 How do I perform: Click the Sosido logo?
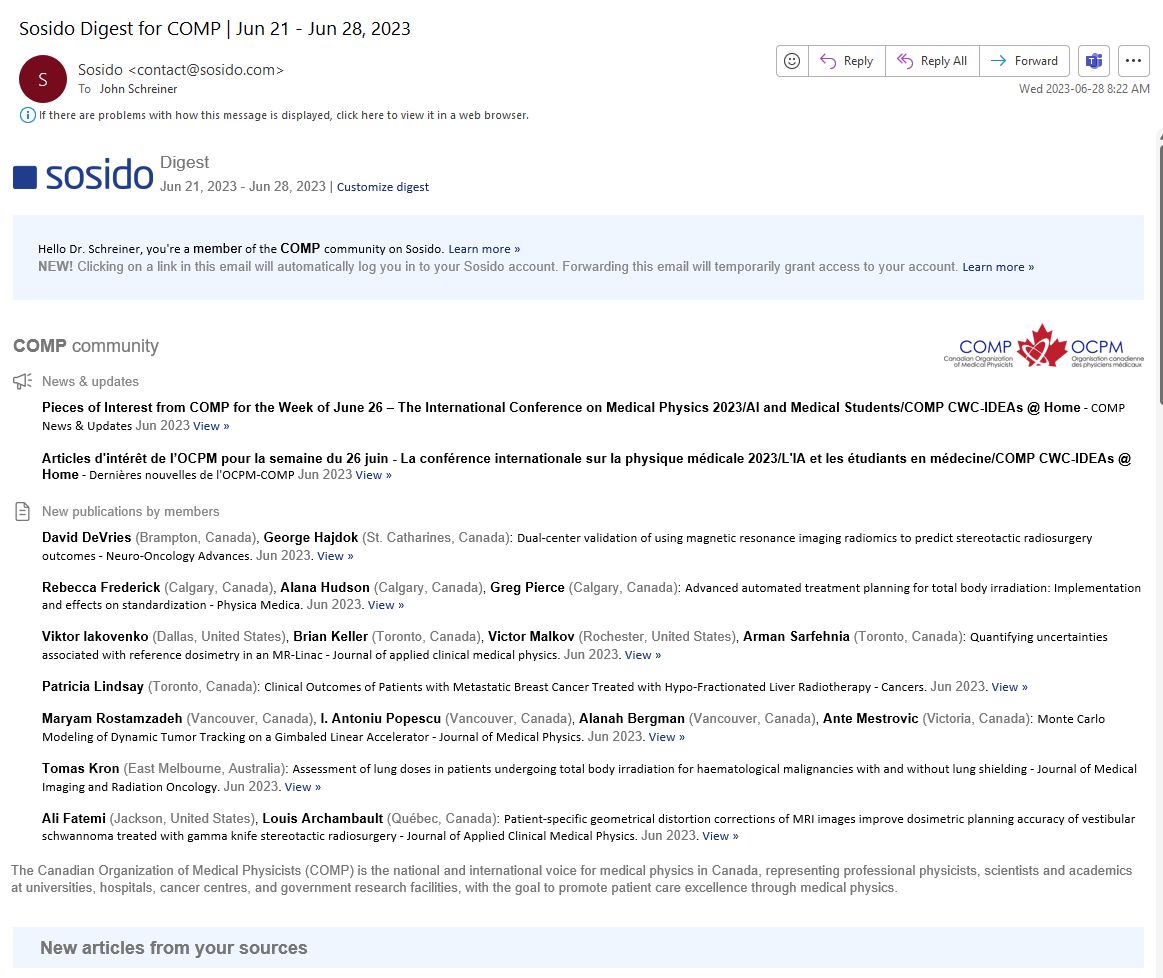(83, 176)
